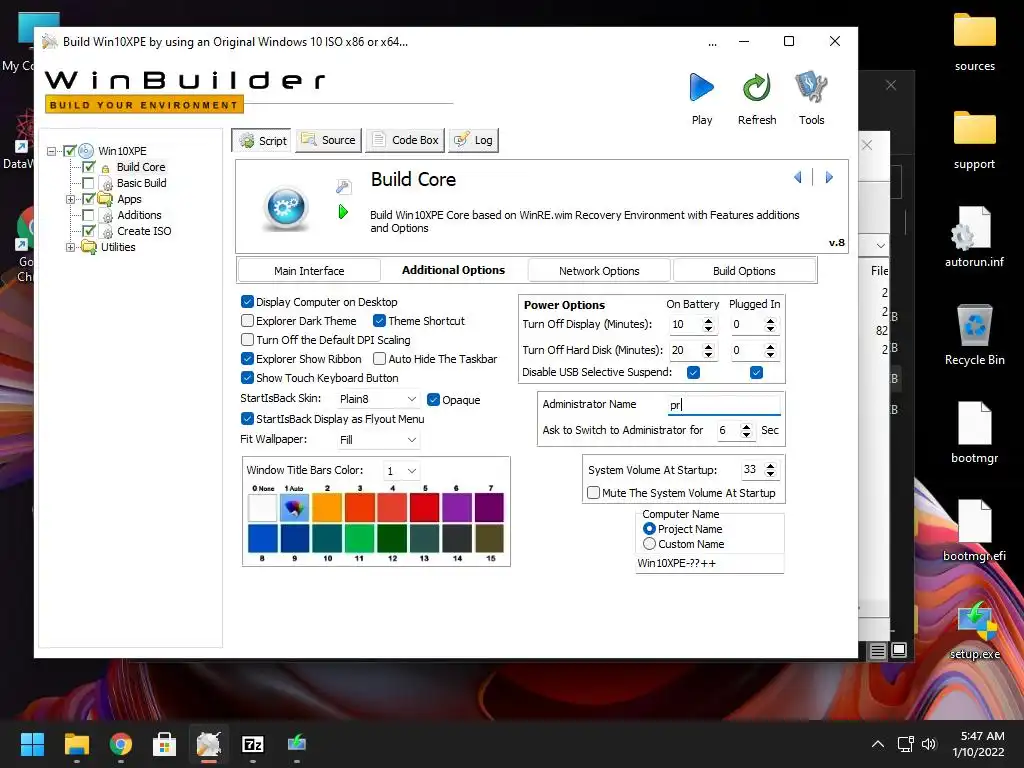Click the WinBuilder taskbar icon
The height and width of the screenshot is (768, 1024).
pos(209,744)
